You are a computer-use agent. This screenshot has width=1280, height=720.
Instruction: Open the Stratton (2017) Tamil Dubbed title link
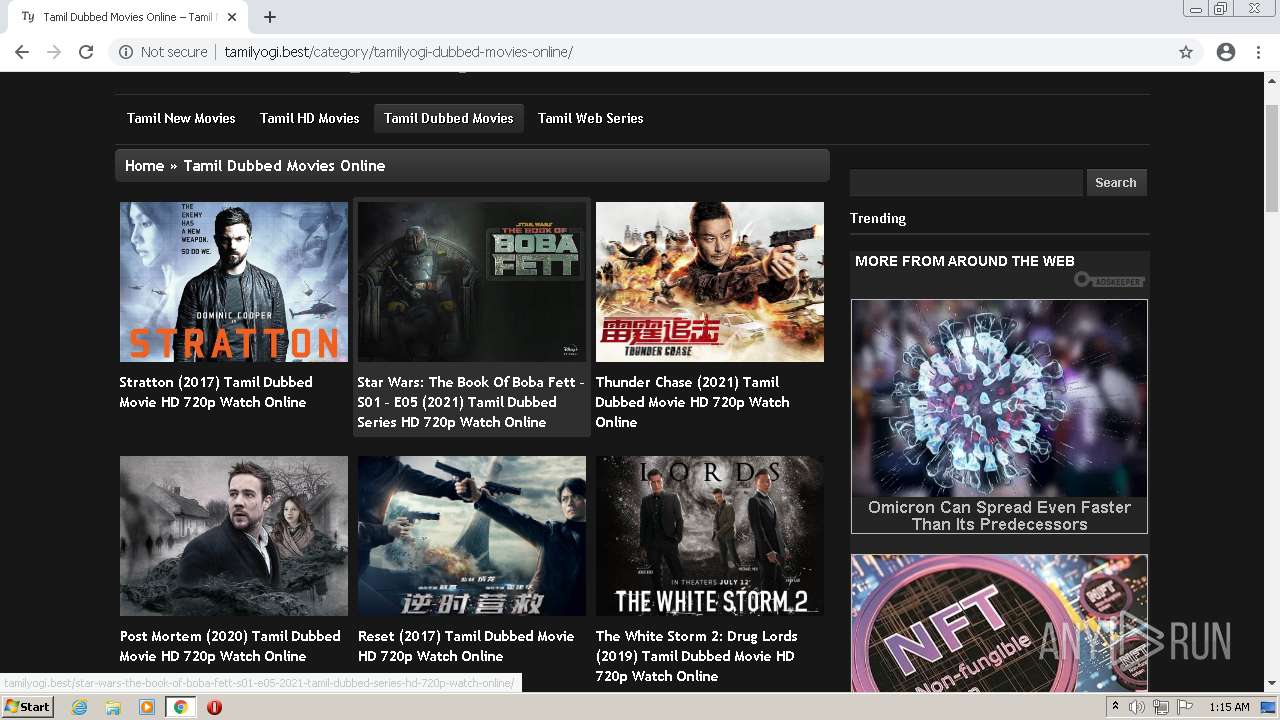pos(216,392)
